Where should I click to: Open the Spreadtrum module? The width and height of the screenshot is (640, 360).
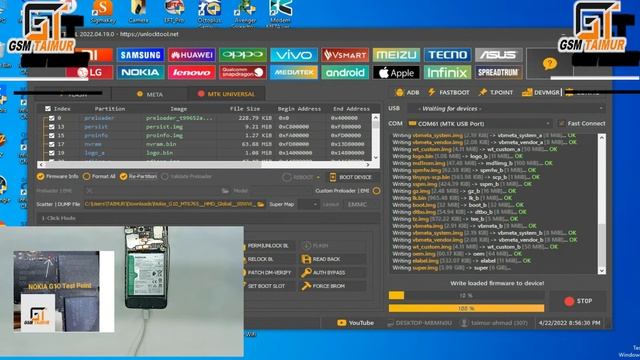tap(498, 73)
